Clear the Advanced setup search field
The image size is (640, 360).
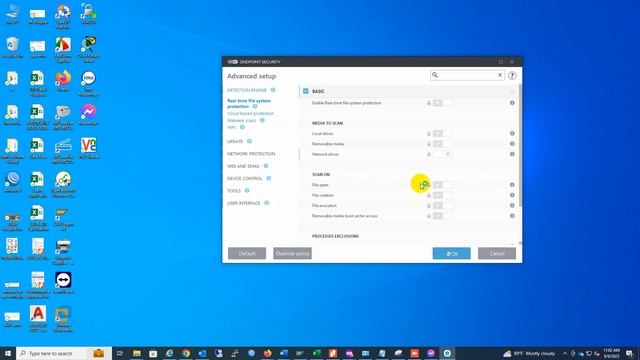point(500,75)
